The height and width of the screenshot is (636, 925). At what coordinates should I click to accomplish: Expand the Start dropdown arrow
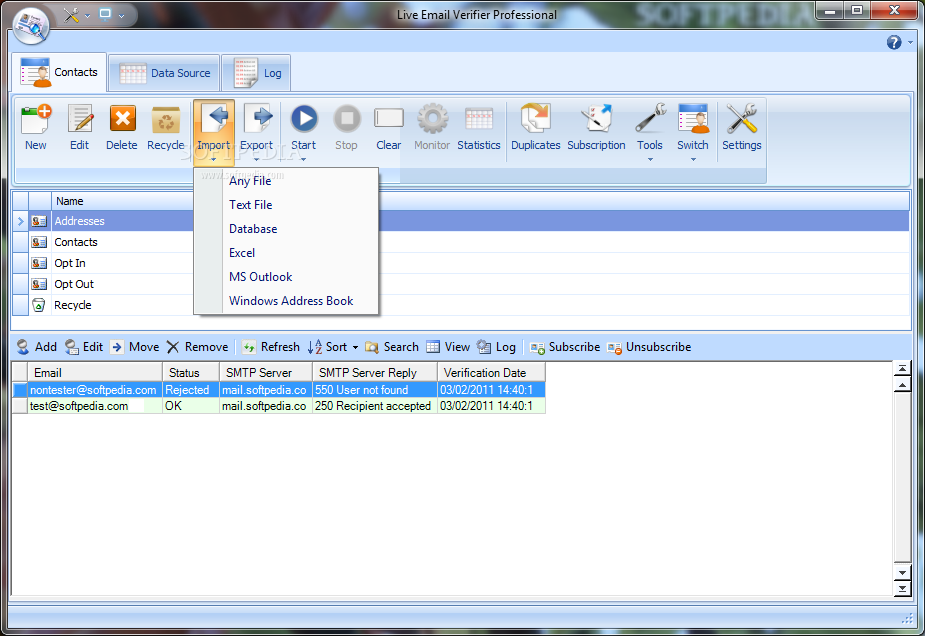pyautogui.click(x=304, y=159)
